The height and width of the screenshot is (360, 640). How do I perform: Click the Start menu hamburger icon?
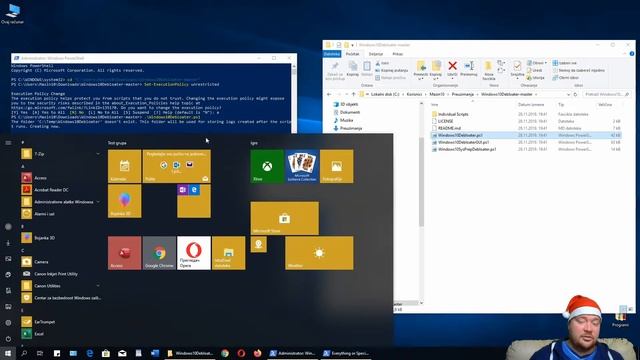[8, 143]
